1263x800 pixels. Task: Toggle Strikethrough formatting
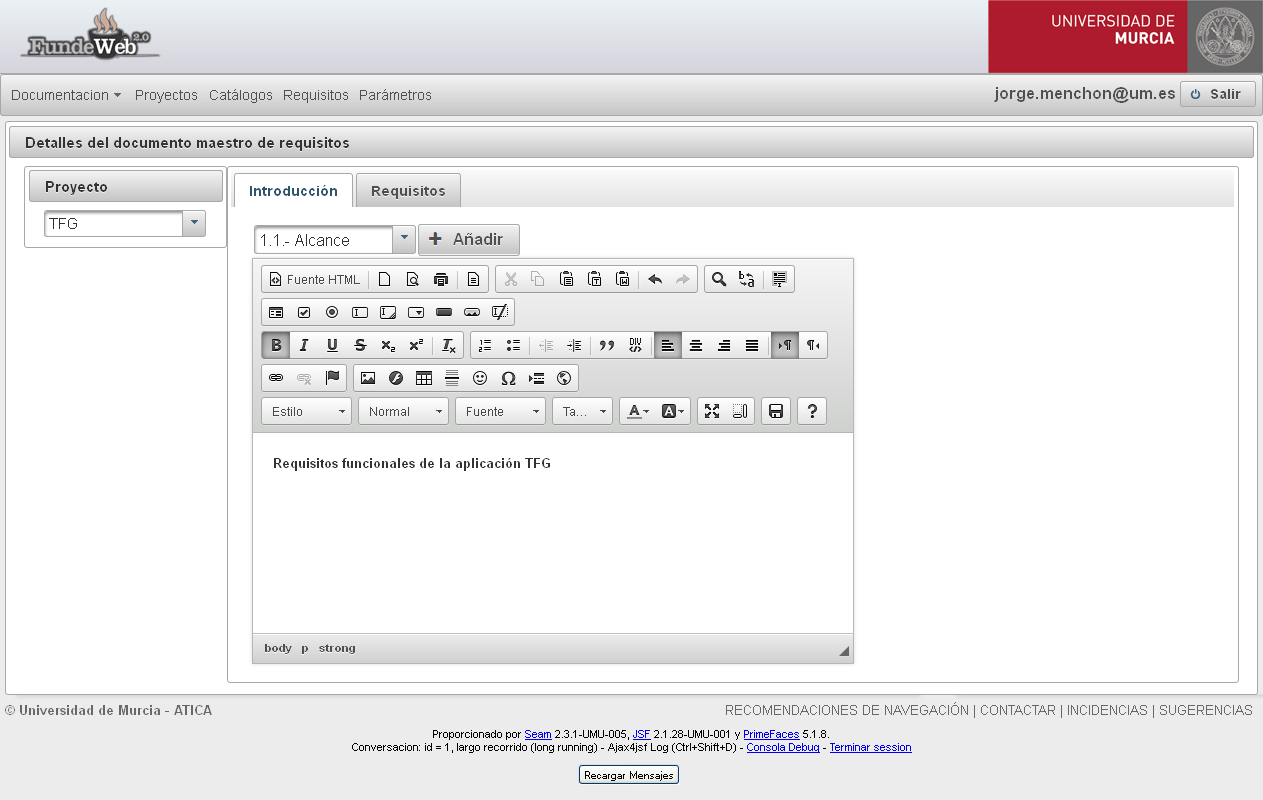(360, 345)
